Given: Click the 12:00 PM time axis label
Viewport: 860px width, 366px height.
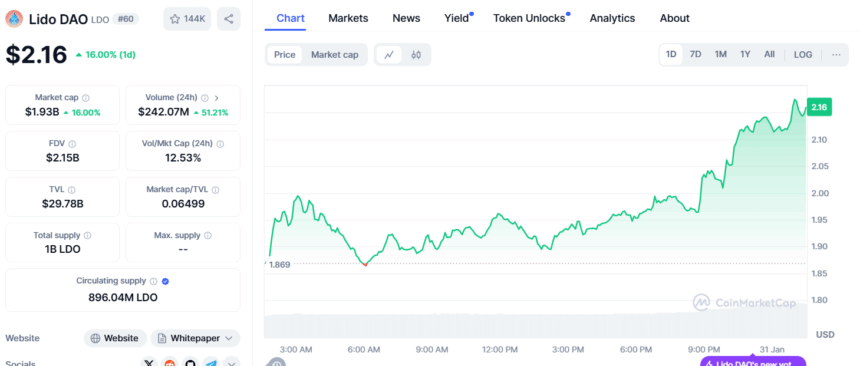Looking at the screenshot, I should pyautogui.click(x=499, y=350).
